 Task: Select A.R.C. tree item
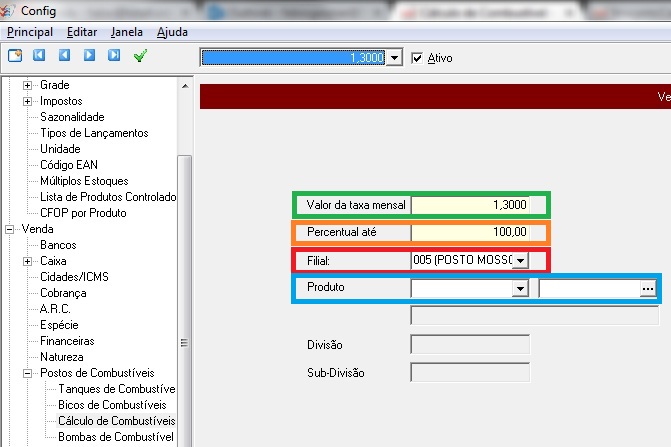(55, 309)
